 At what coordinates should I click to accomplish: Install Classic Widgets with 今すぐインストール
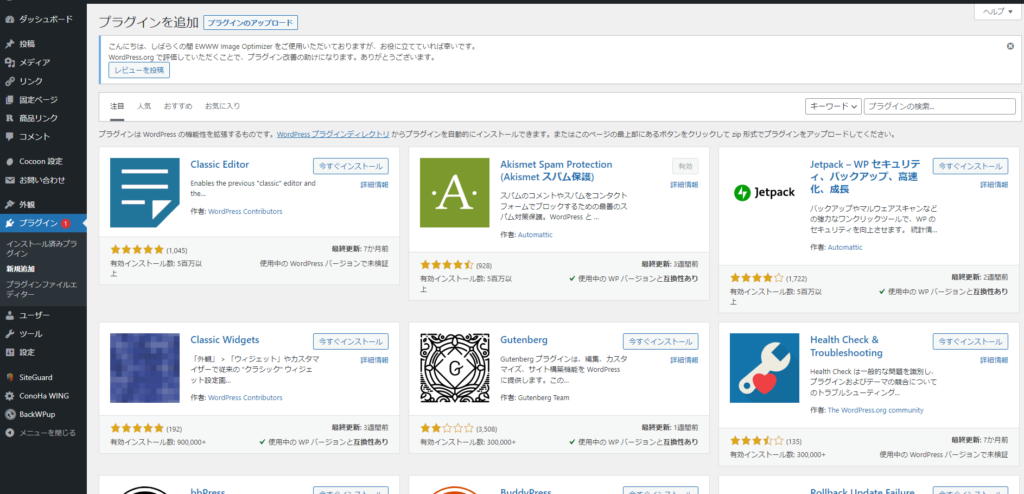[x=351, y=341]
